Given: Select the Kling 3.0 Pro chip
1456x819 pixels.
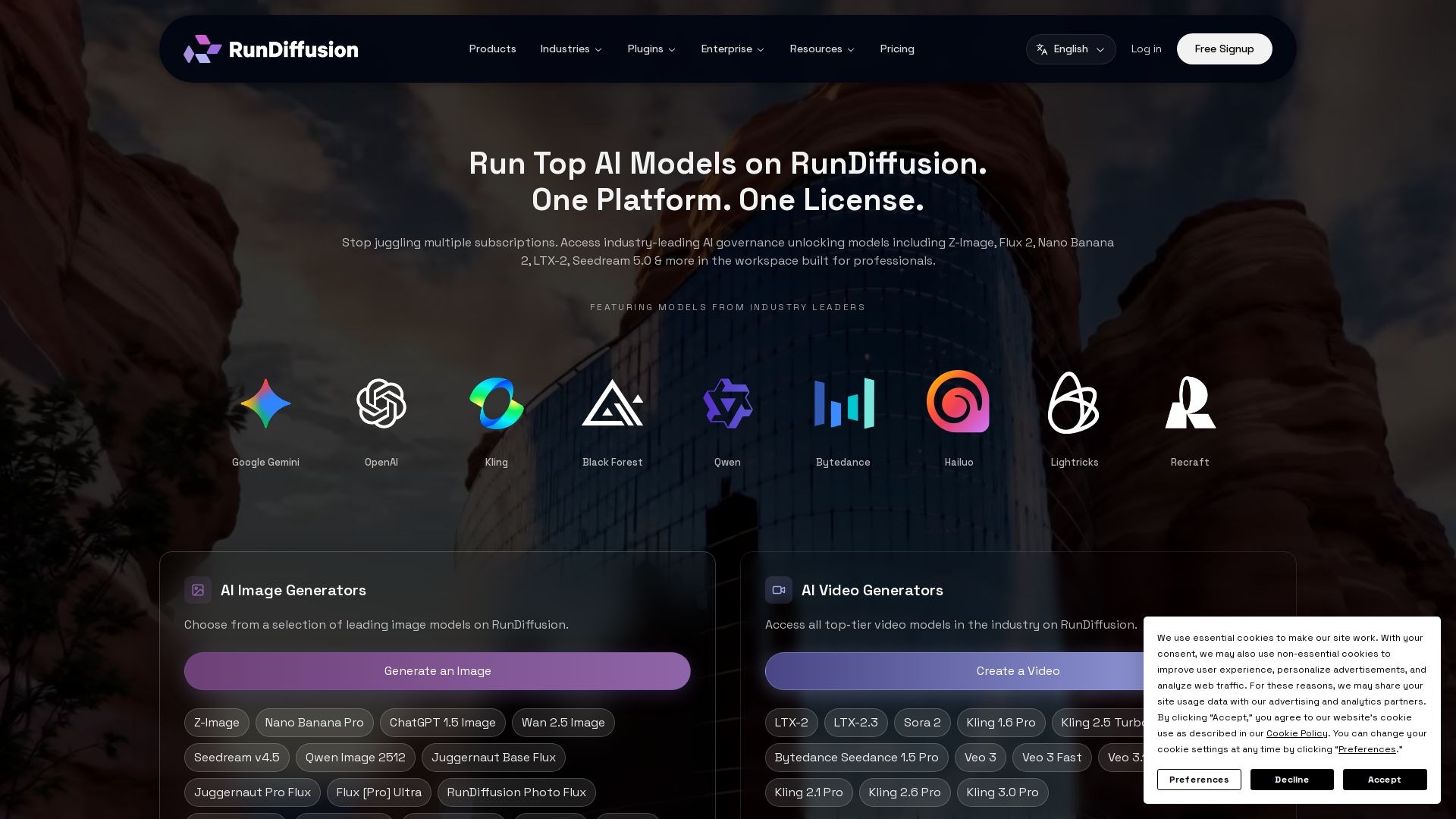Looking at the screenshot, I should pyautogui.click(x=1003, y=792).
